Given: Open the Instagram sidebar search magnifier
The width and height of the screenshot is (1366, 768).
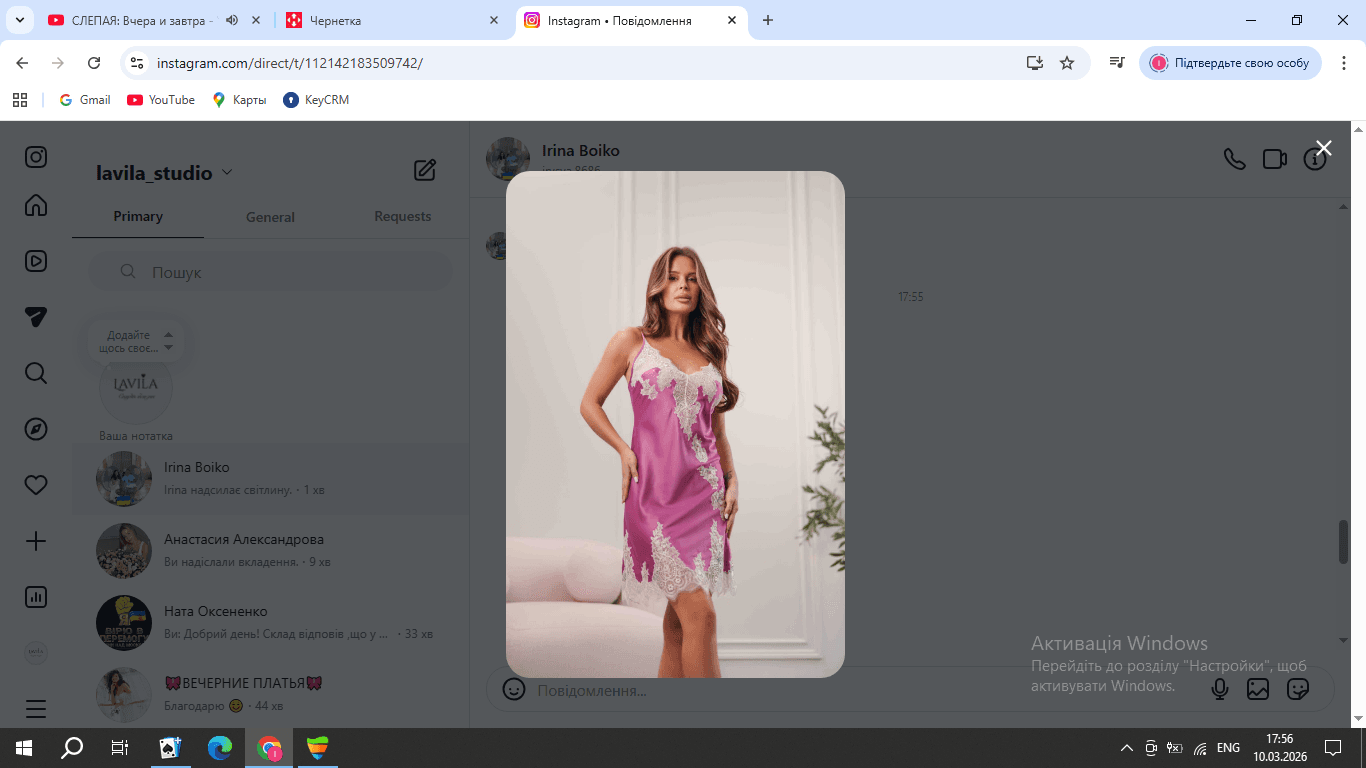Looking at the screenshot, I should [x=36, y=373].
